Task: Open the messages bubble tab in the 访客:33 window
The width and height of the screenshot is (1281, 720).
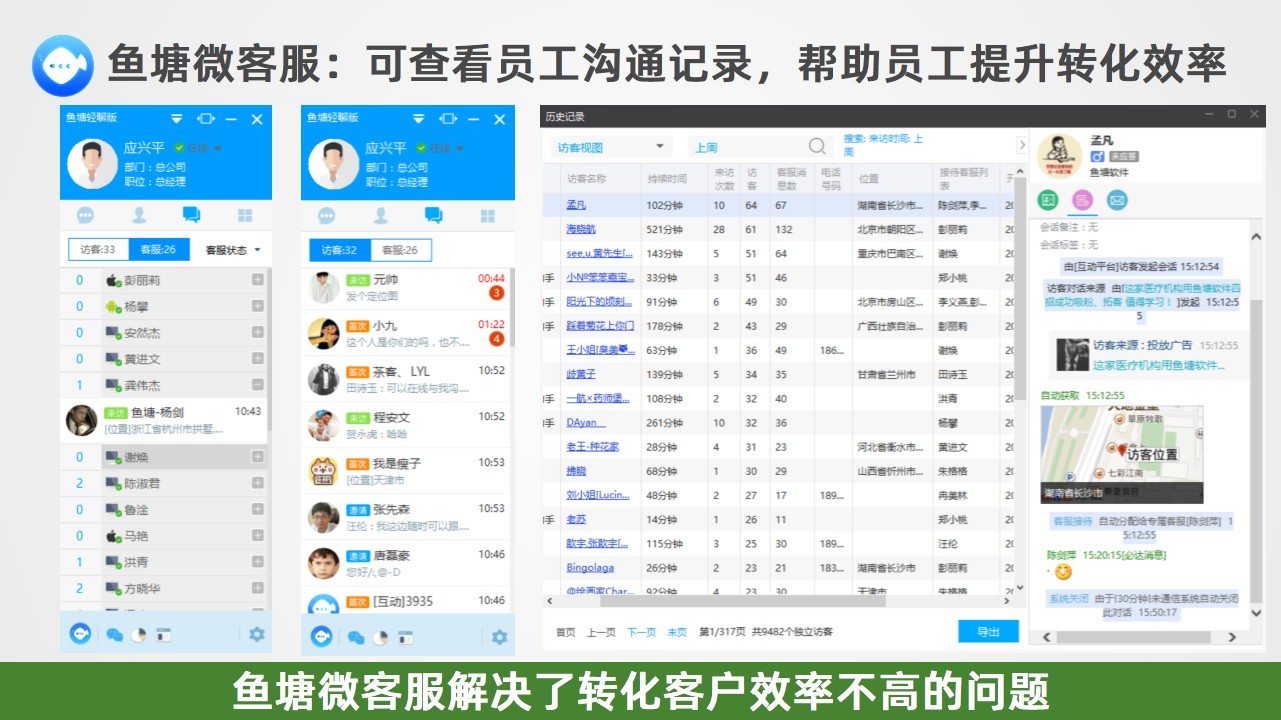Action: (86, 215)
